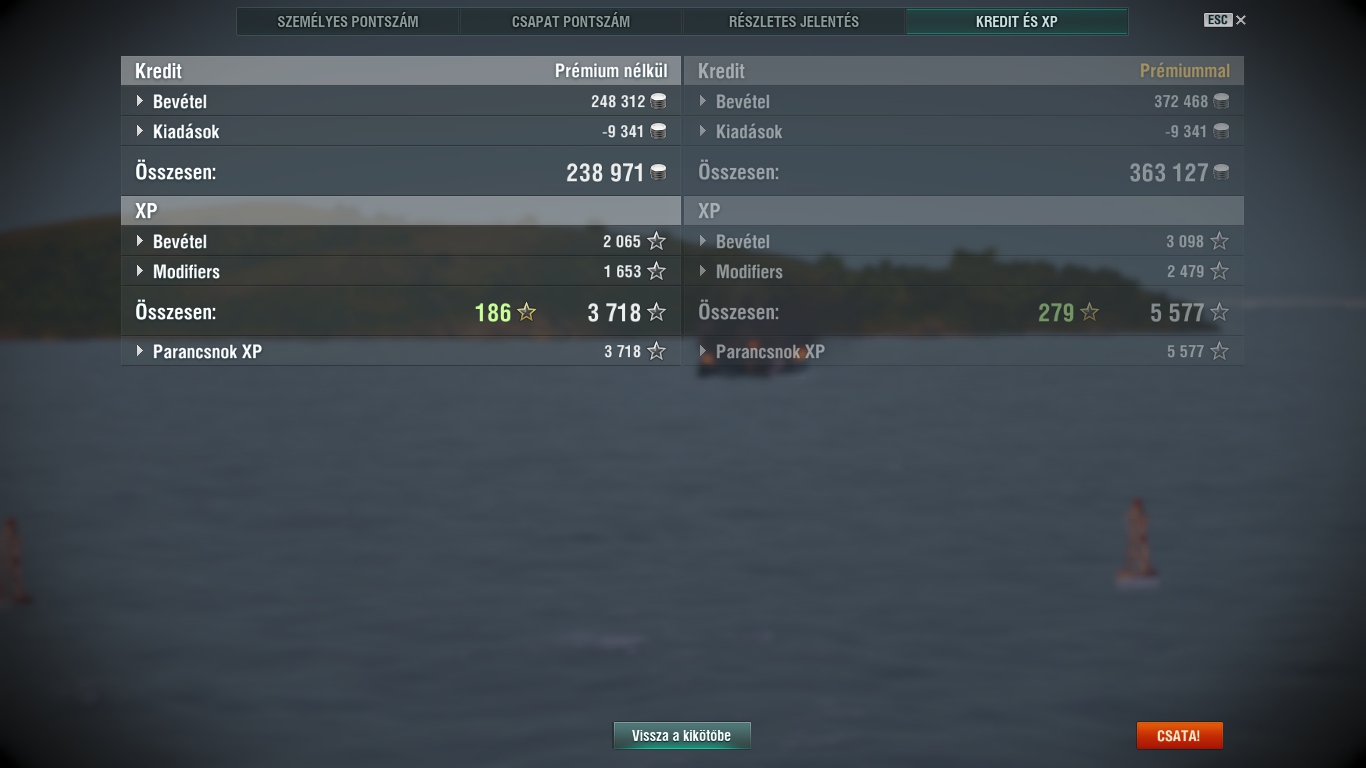Image resolution: width=1366 pixels, height=768 pixels.
Task: Click the star icon next to premium 5 577 Parancsnok XP
Action: (x=1219, y=351)
